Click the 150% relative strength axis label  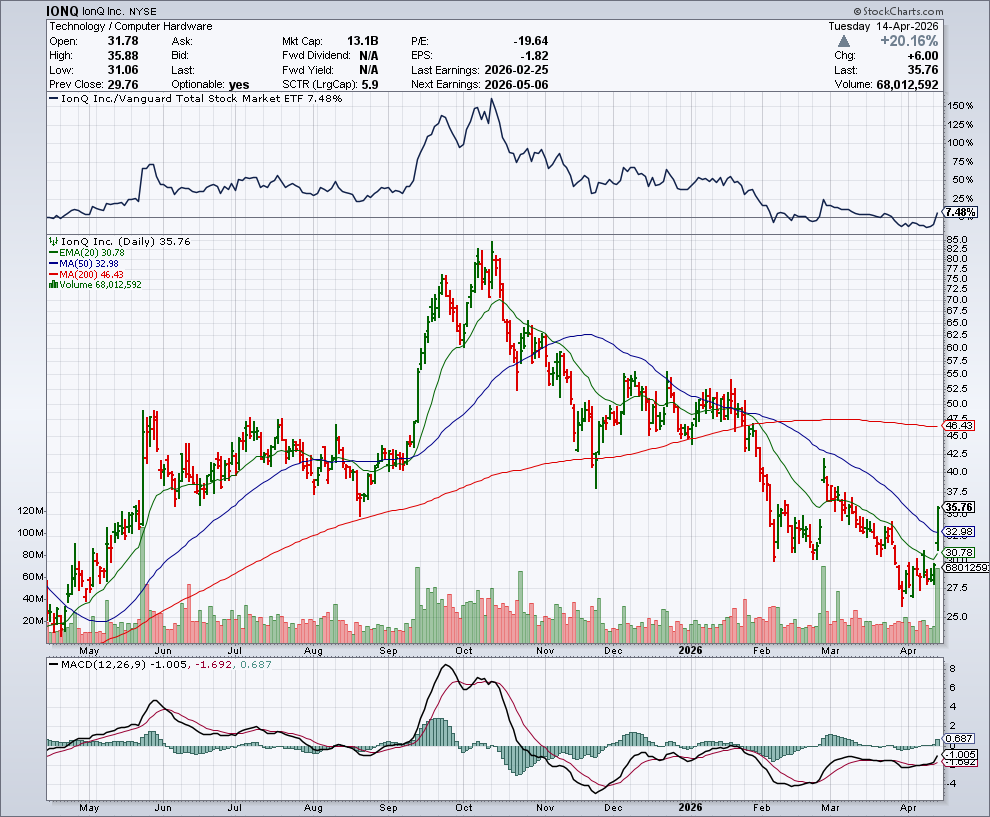(960, 105)
